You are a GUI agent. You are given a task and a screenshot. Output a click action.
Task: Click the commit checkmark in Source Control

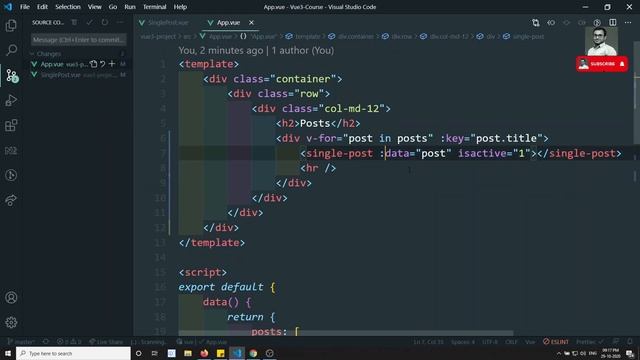click(x=89, y=22)
